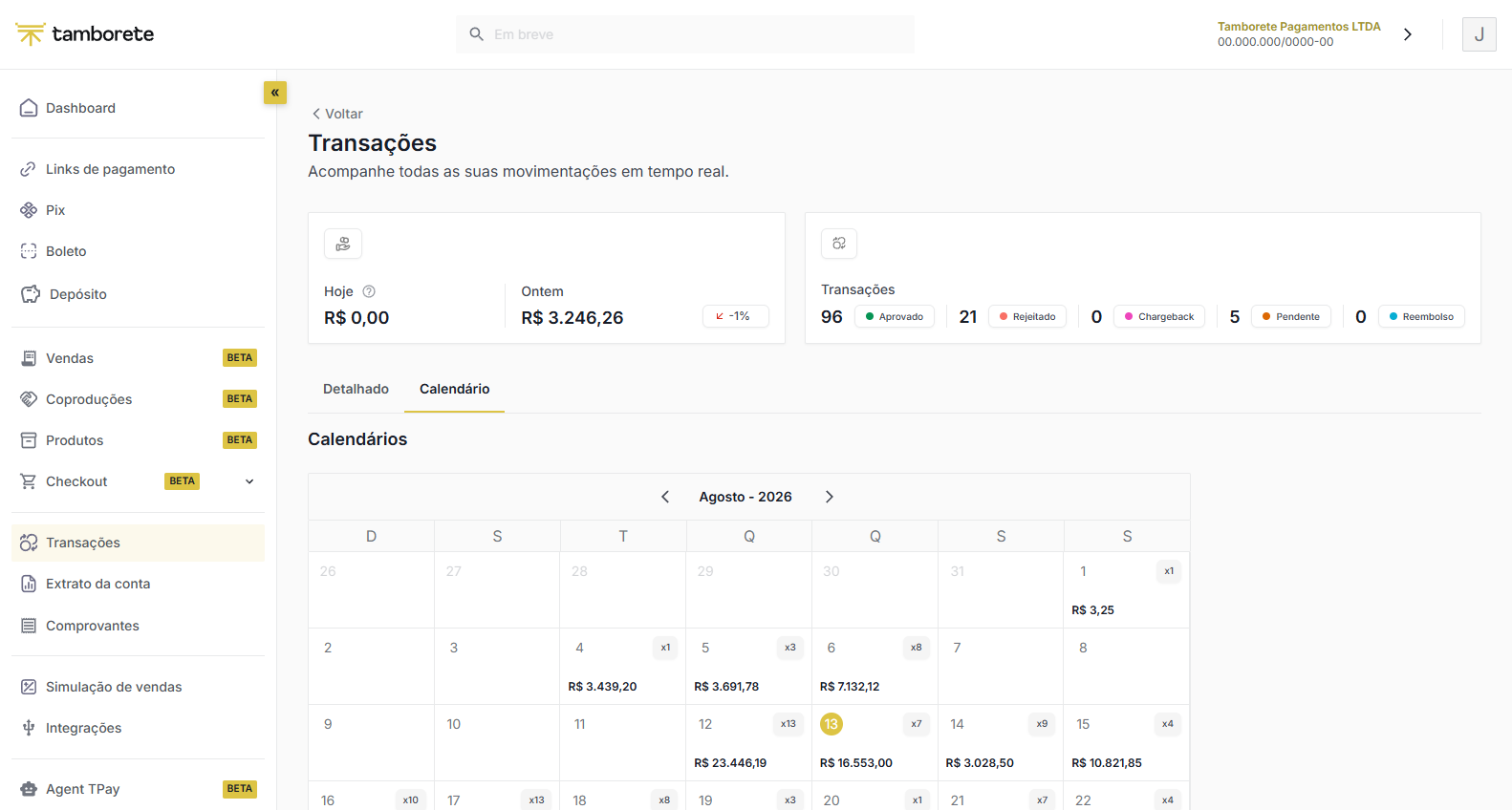
Task: Click the Checkout cart icon
Action: pyautogui.click(x=29, y=481)
